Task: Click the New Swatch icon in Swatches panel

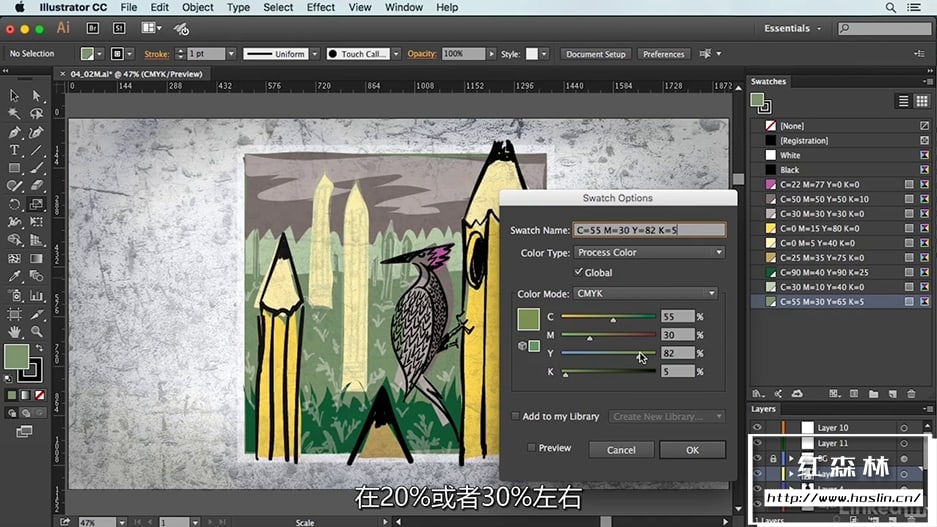Action: point(893,394)
